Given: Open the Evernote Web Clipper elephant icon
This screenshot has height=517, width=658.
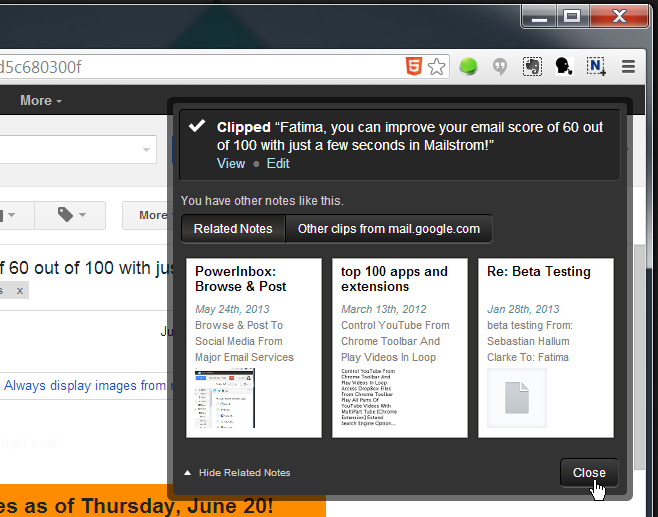Looking at the screenshot, I should coord(532,66).
